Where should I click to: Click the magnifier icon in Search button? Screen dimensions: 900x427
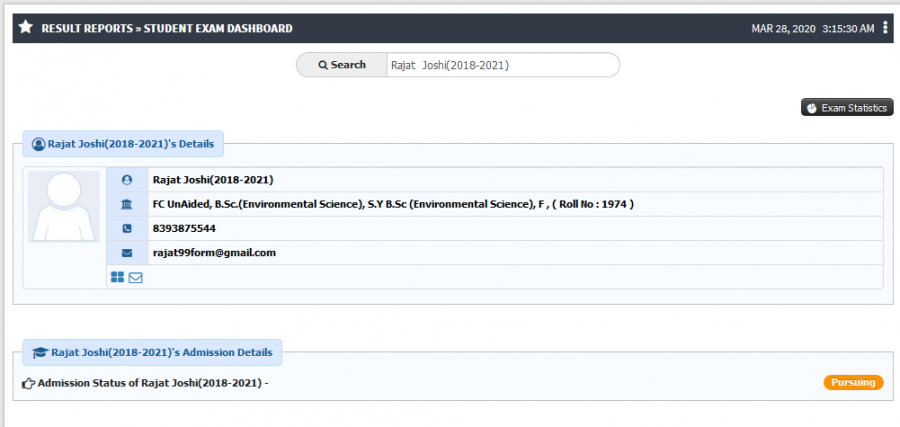click(x=323, y=65)
